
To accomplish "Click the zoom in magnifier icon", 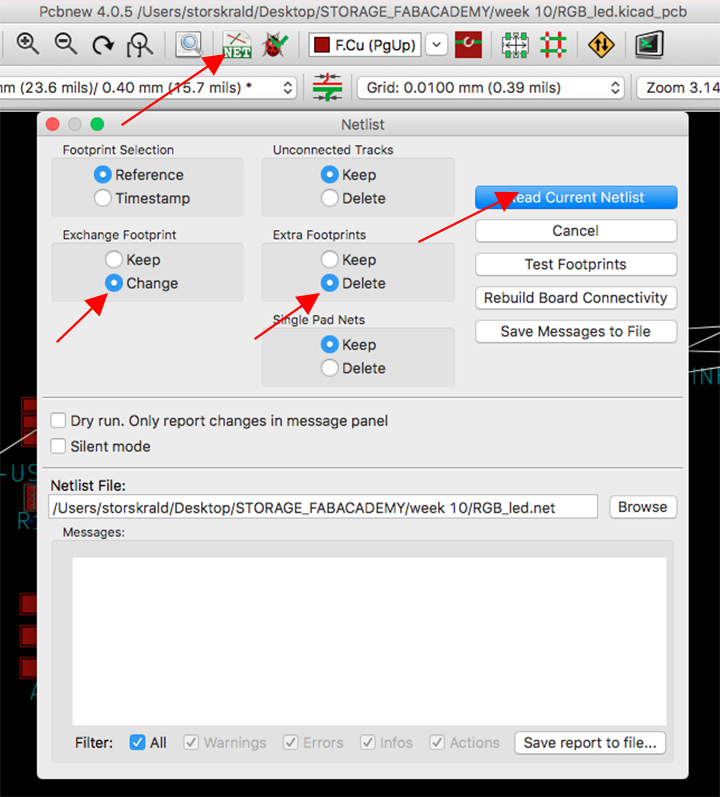I will tap(27, 44).
